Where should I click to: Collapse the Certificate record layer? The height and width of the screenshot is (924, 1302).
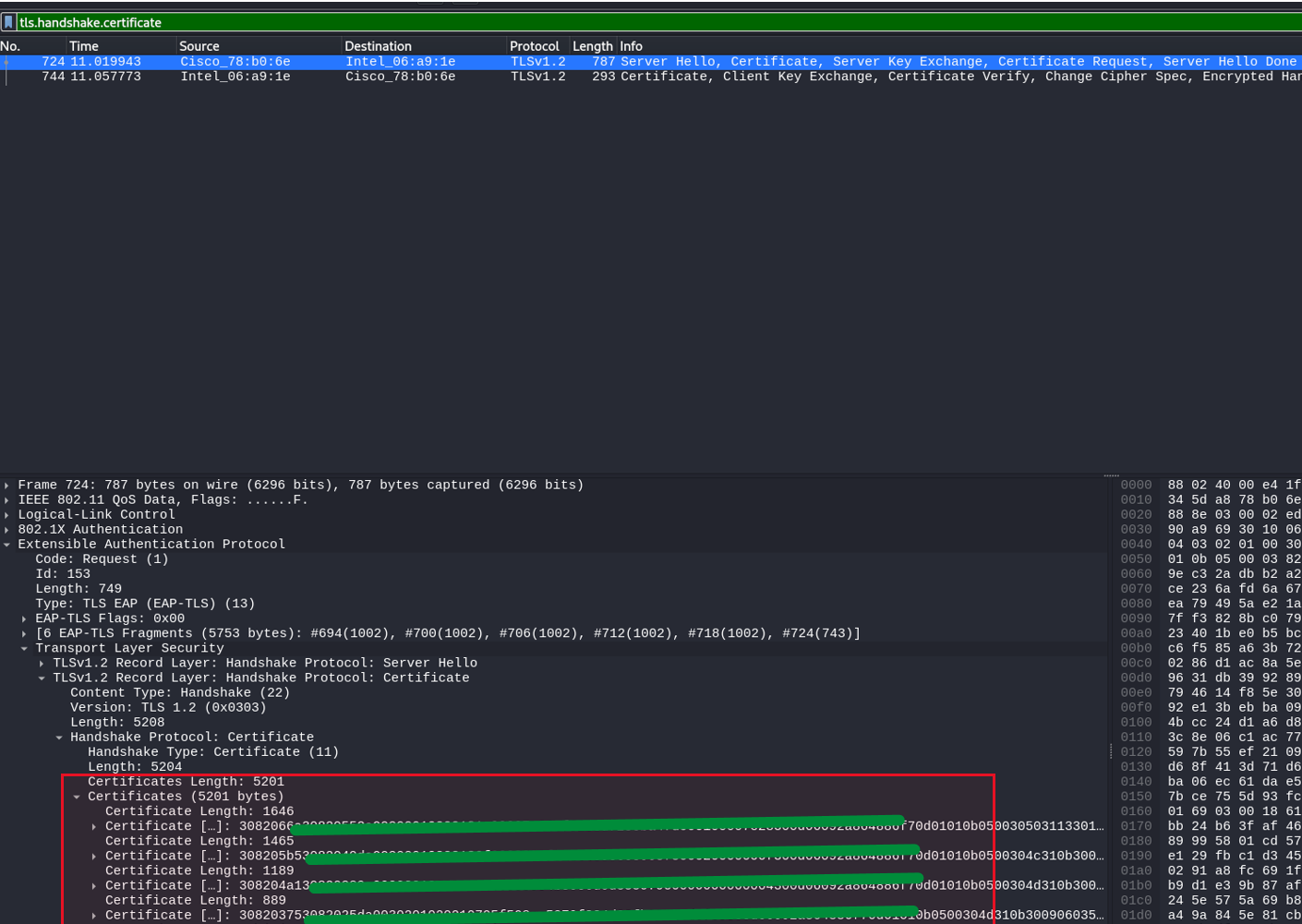click(x=41, y=677)
